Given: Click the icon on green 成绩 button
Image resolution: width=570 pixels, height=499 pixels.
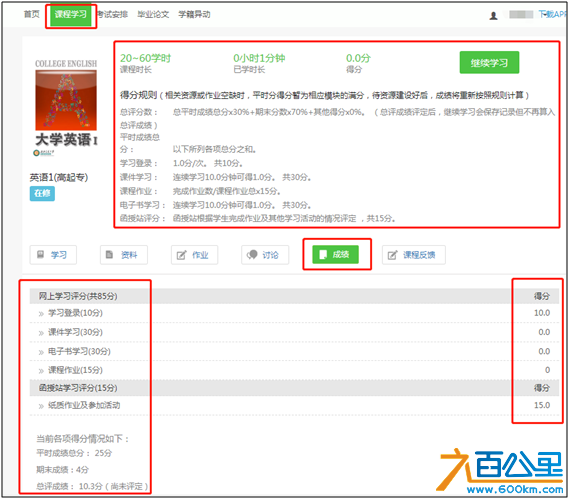Looking at the screenshot, I should point(322,254).
